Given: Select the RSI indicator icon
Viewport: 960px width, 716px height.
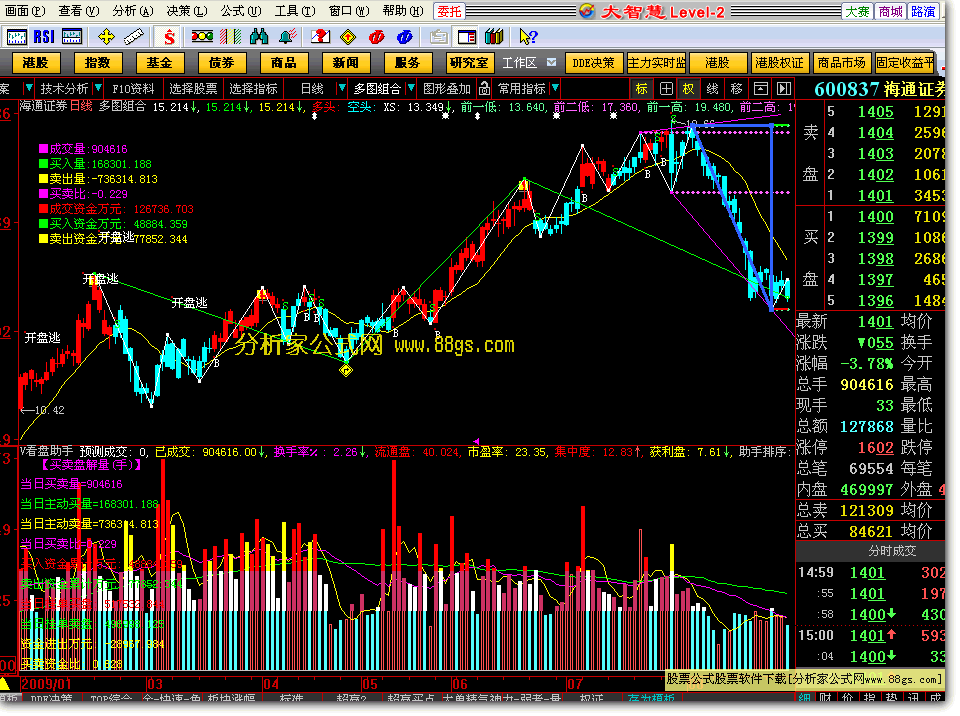Looking at the screenshot, I should pos(44,37).
